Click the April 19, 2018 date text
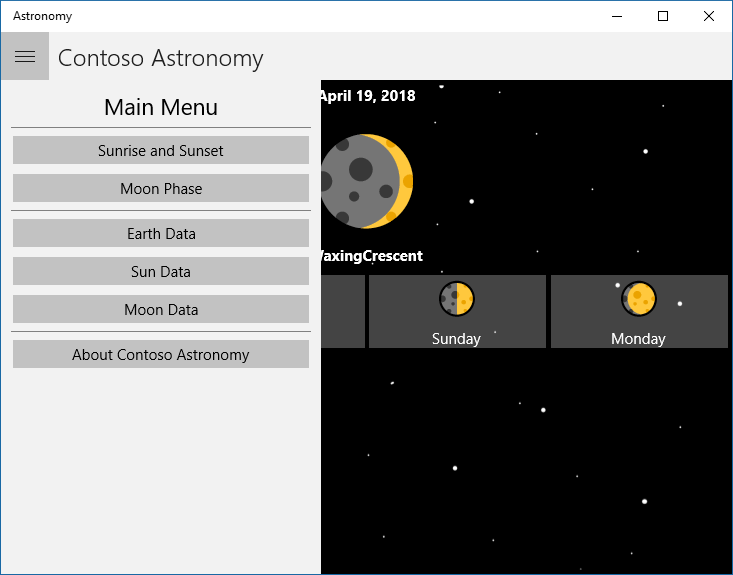Screen dimensions: 733x575 pyautogui.click(x=368, y=96)
